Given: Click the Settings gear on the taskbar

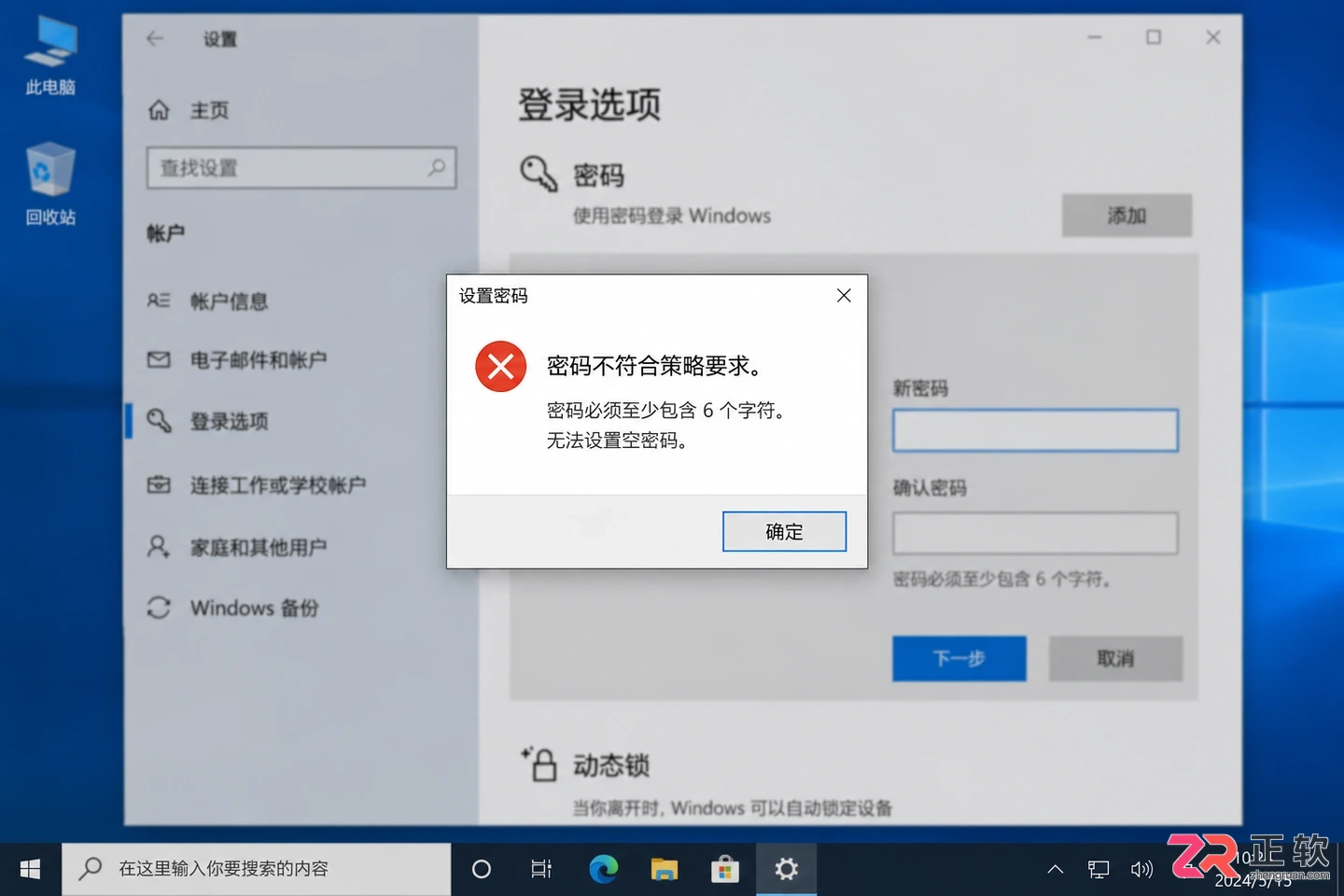Looking at the screenshot, I should click(786, 869).
